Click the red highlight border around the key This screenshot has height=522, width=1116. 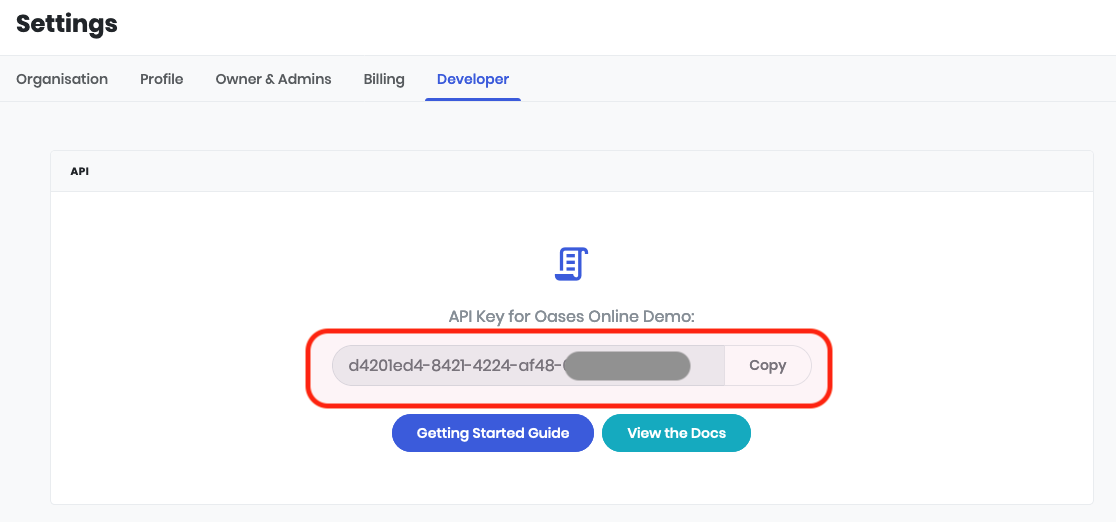coord(569,331)
